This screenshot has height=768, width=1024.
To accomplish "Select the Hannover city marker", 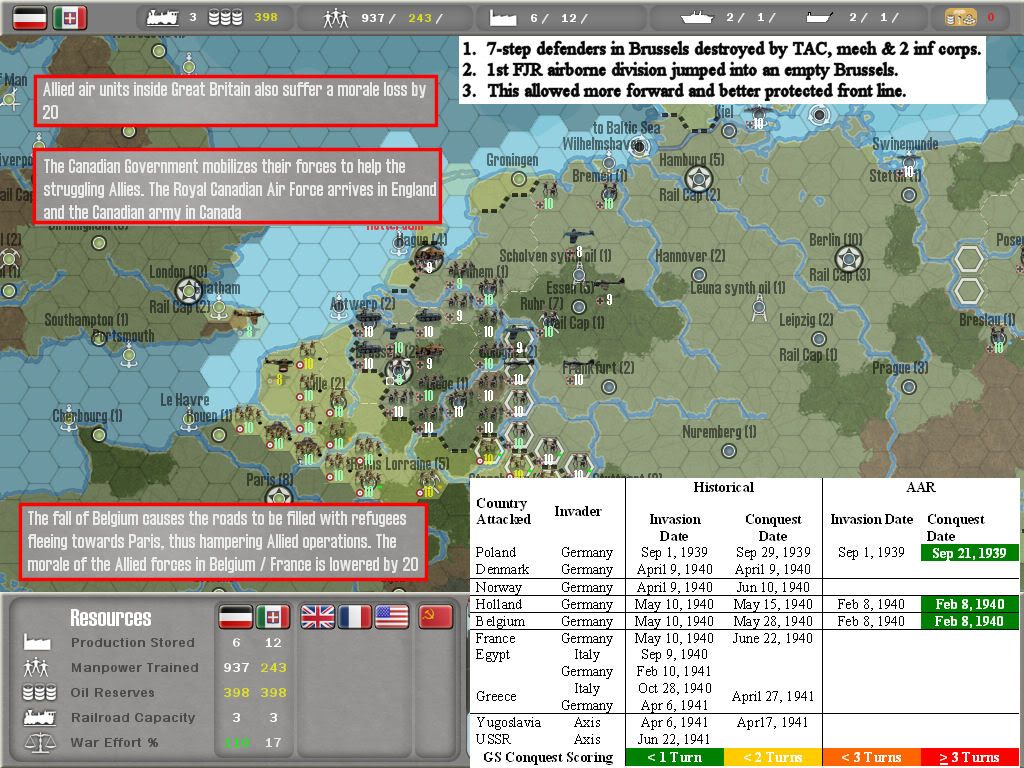I will pyautogui.click(x=699, y=275).
